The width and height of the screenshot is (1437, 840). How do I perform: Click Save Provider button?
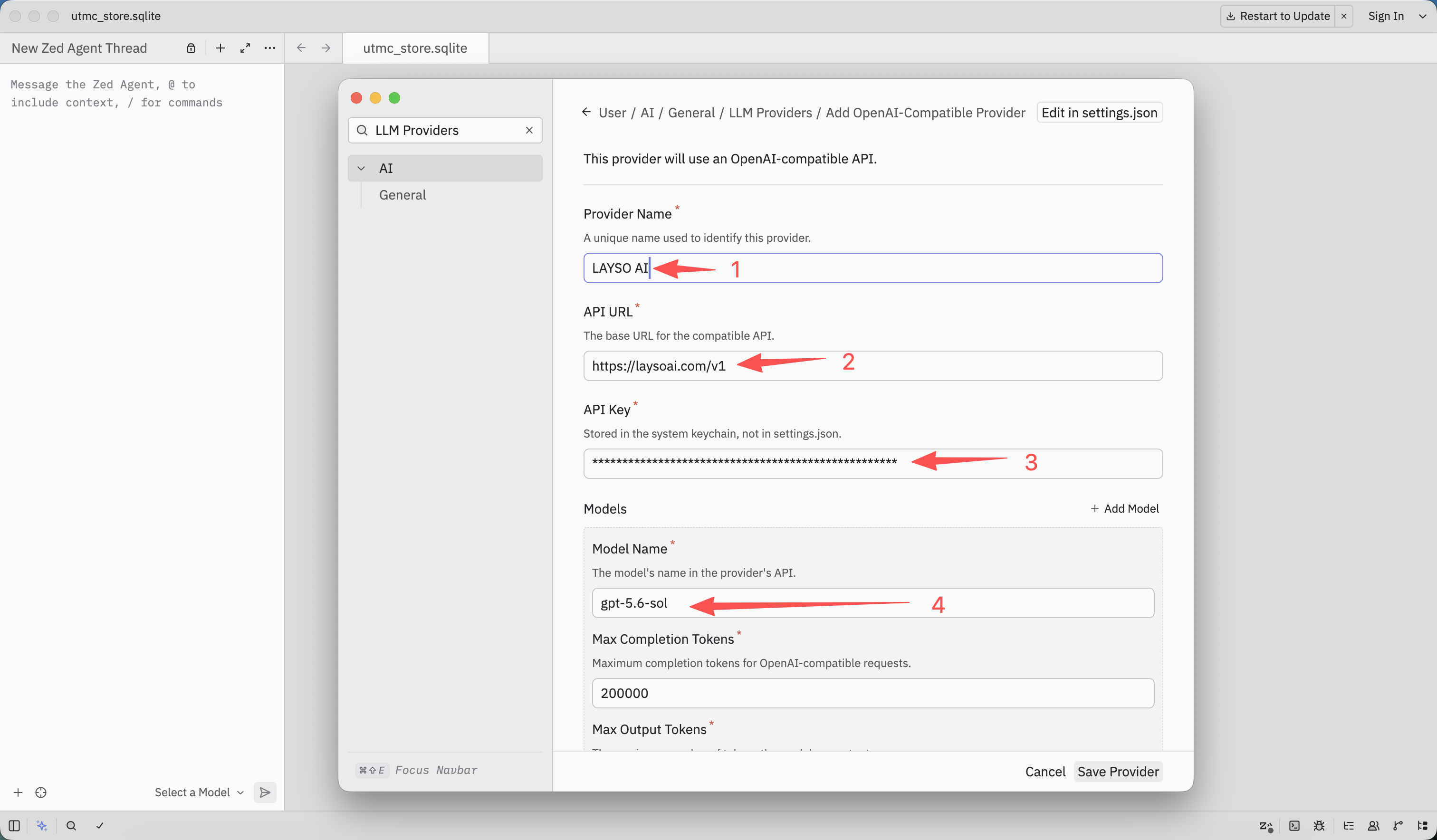pyautogui.click(x=1118, y=772)
